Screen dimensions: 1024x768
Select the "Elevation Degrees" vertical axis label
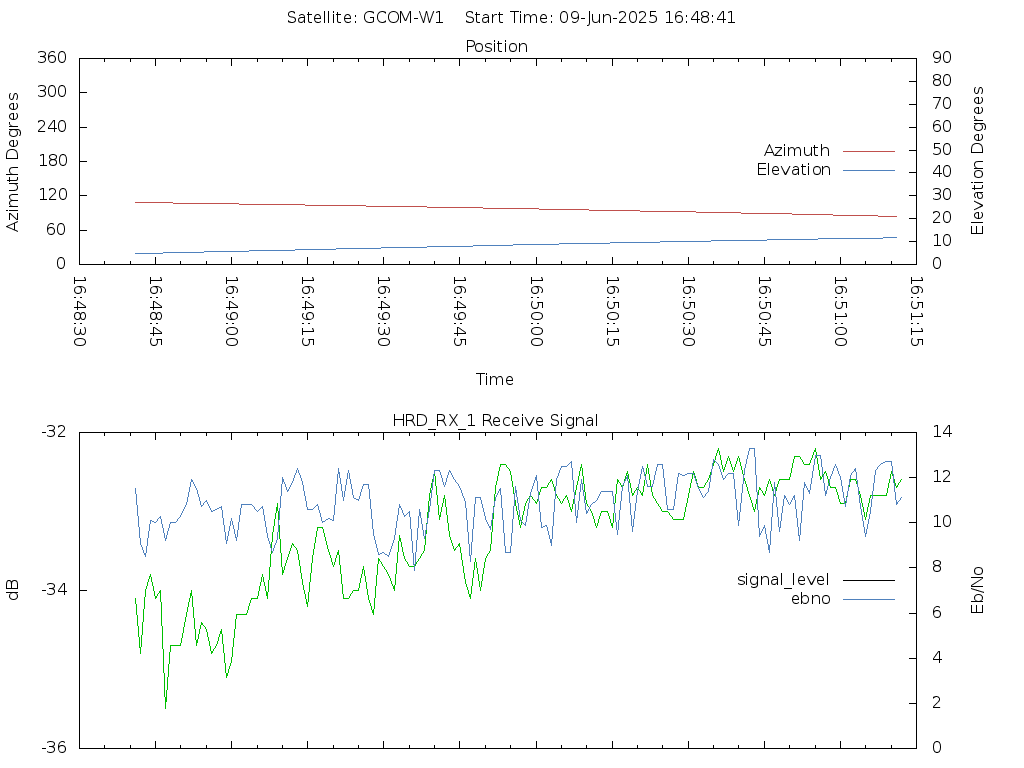coord(977,161)
